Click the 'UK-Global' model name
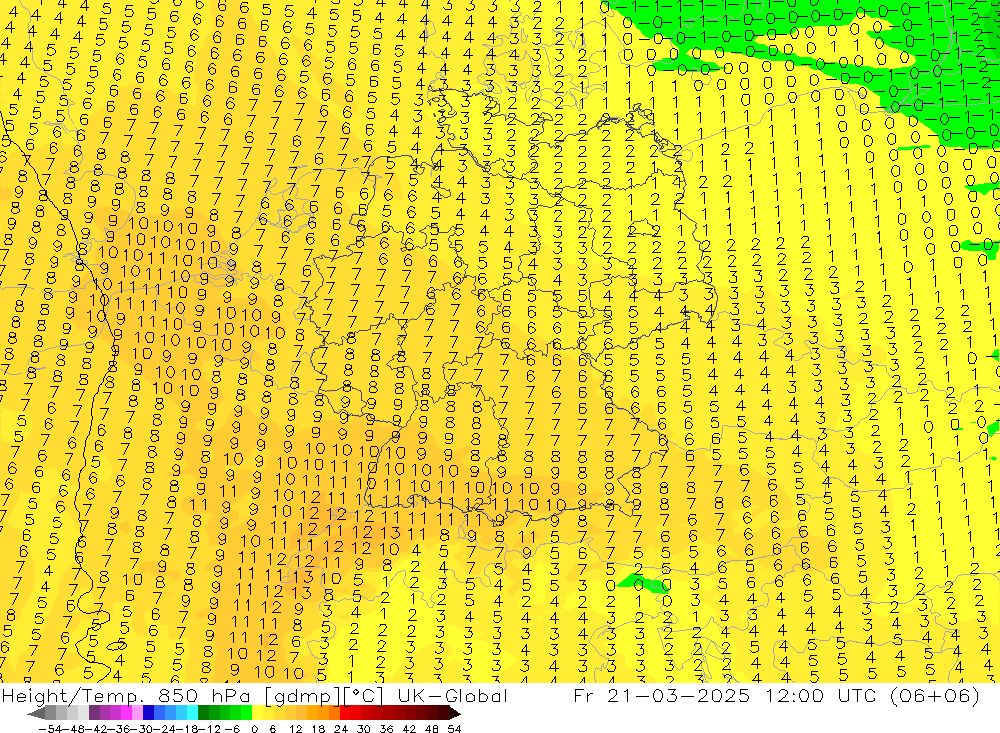Image resolution: width=1000 pixels, height=733 pixels. click(x=452, y=695)
